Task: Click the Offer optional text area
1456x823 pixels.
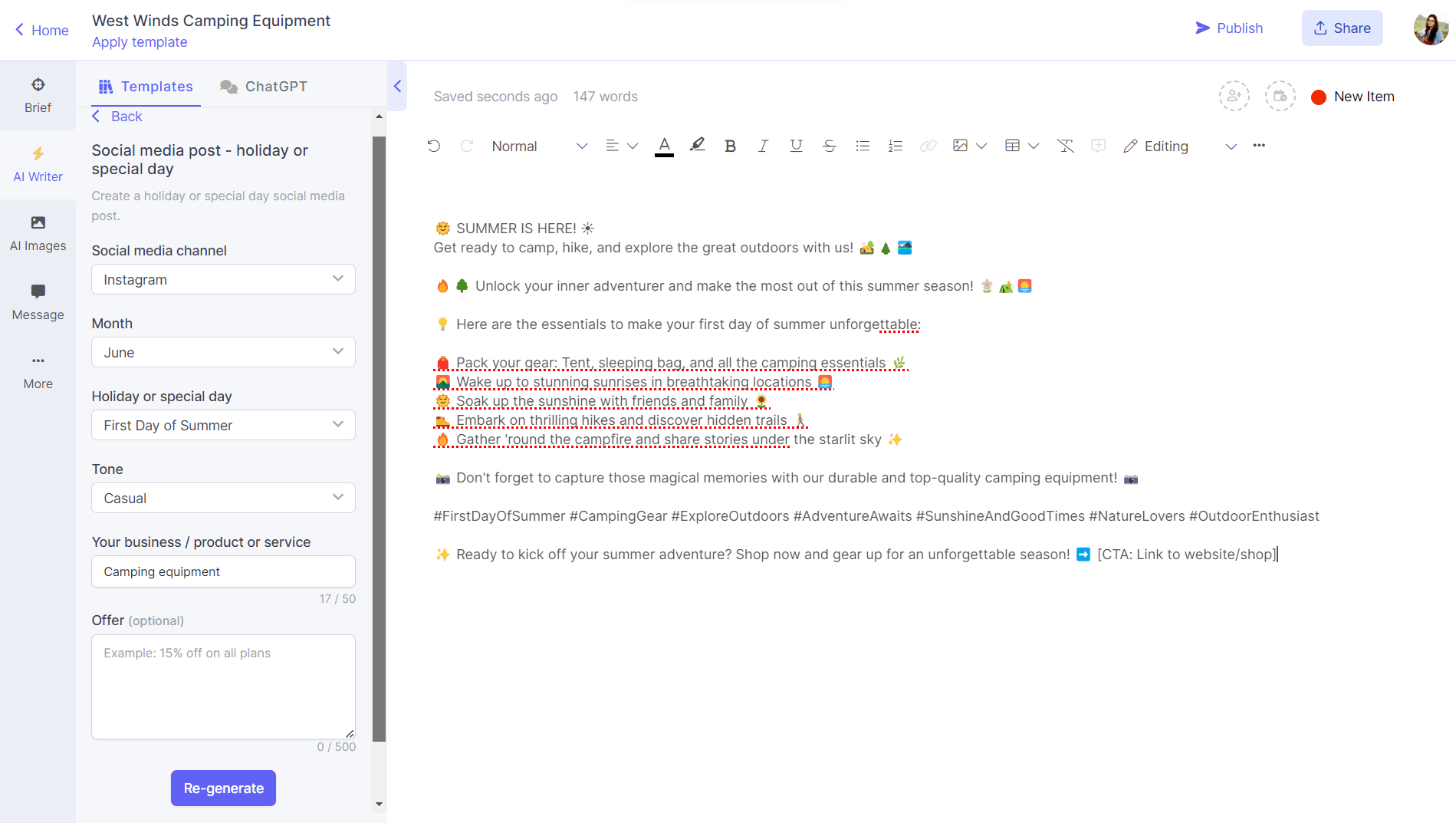Action: [223, 686]
